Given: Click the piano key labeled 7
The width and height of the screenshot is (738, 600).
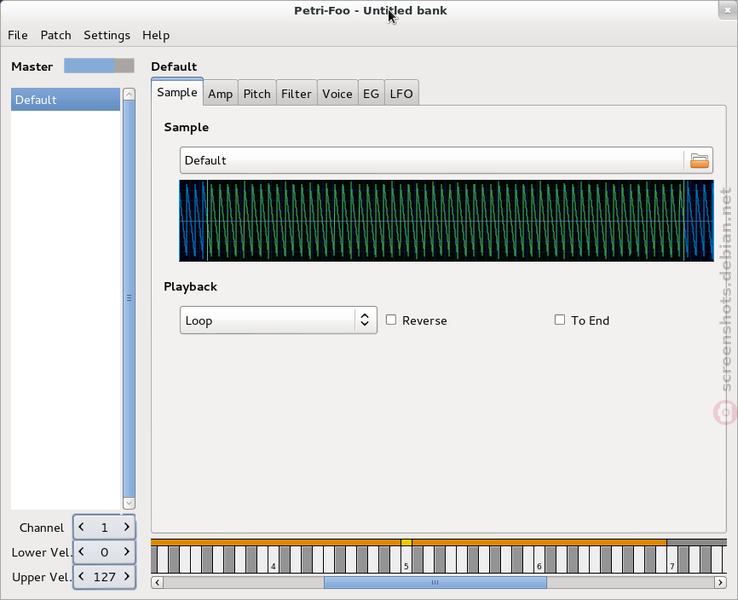Looking at the screenshot, I should [x=672, y=564].
